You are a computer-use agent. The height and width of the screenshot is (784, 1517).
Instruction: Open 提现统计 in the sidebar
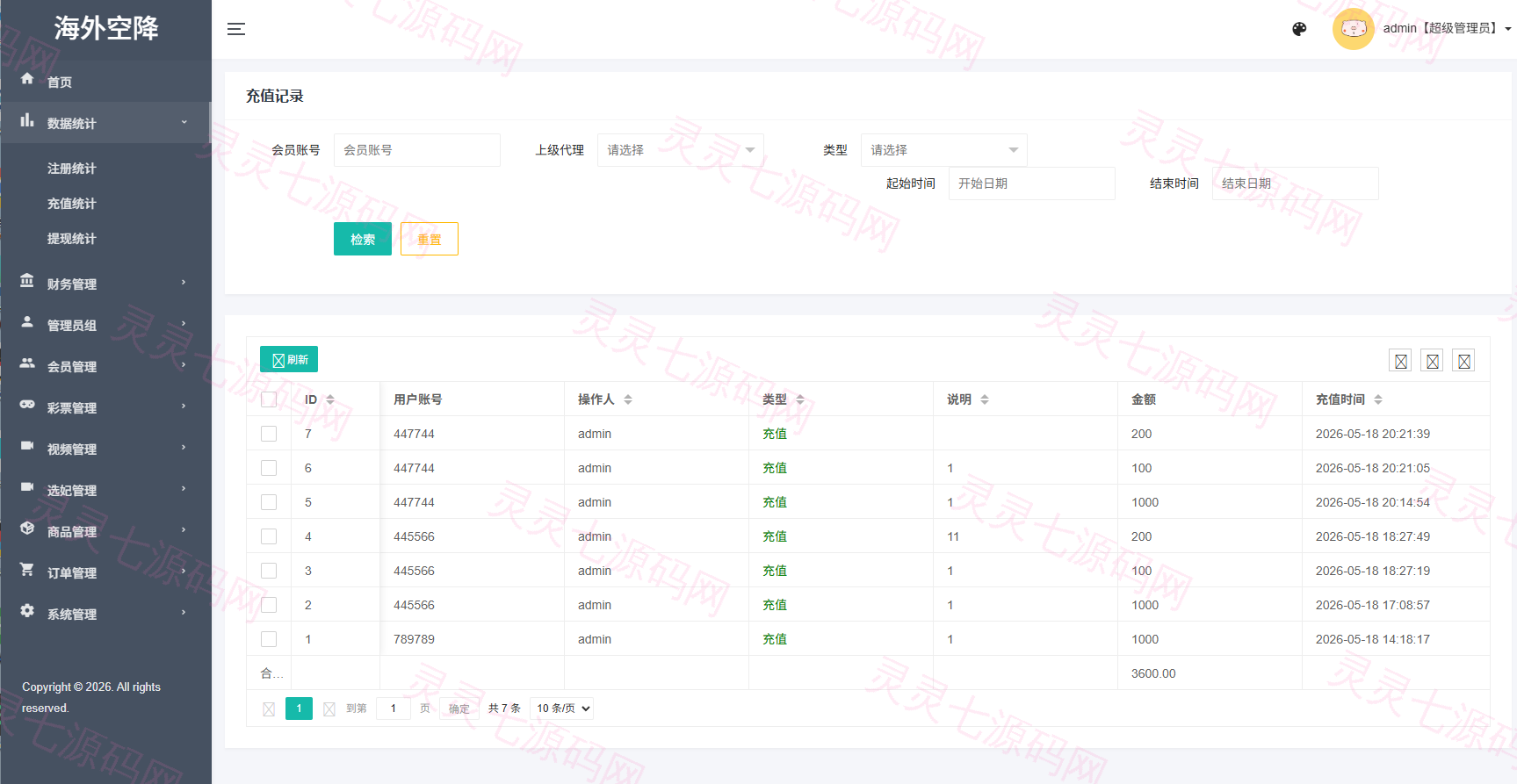point(72,239)
